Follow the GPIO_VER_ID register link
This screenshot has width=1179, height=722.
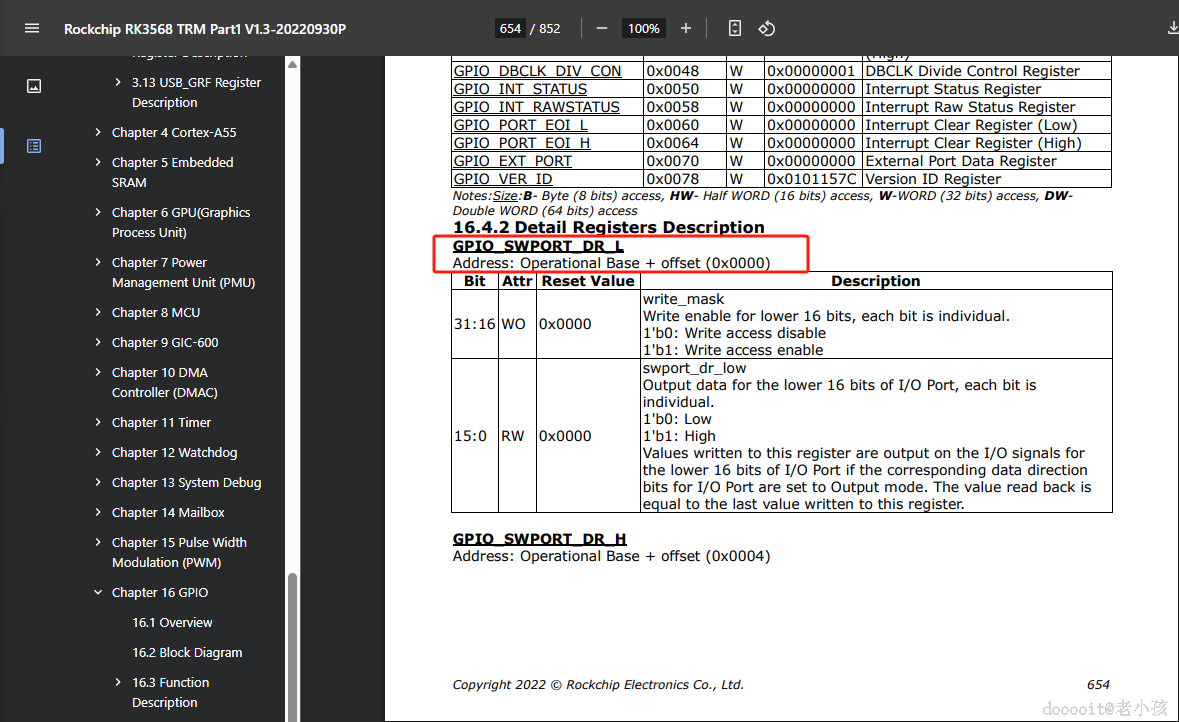(x=502, y=179)
